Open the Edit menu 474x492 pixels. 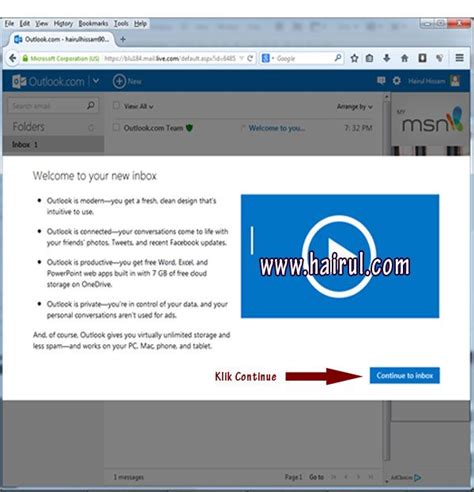point(25,24)
